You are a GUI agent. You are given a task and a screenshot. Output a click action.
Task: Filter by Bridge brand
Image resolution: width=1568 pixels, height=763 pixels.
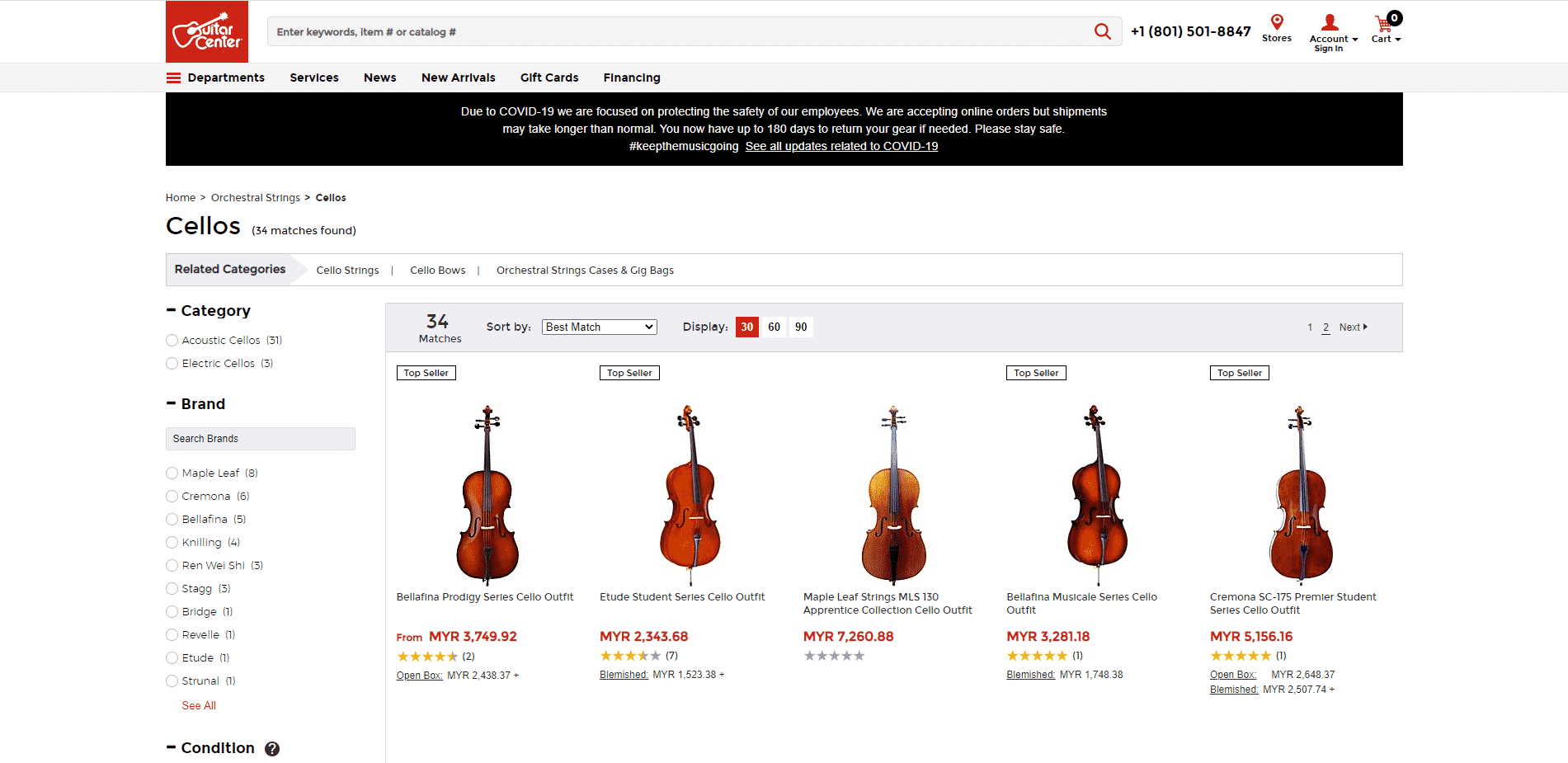pos(172,611)
